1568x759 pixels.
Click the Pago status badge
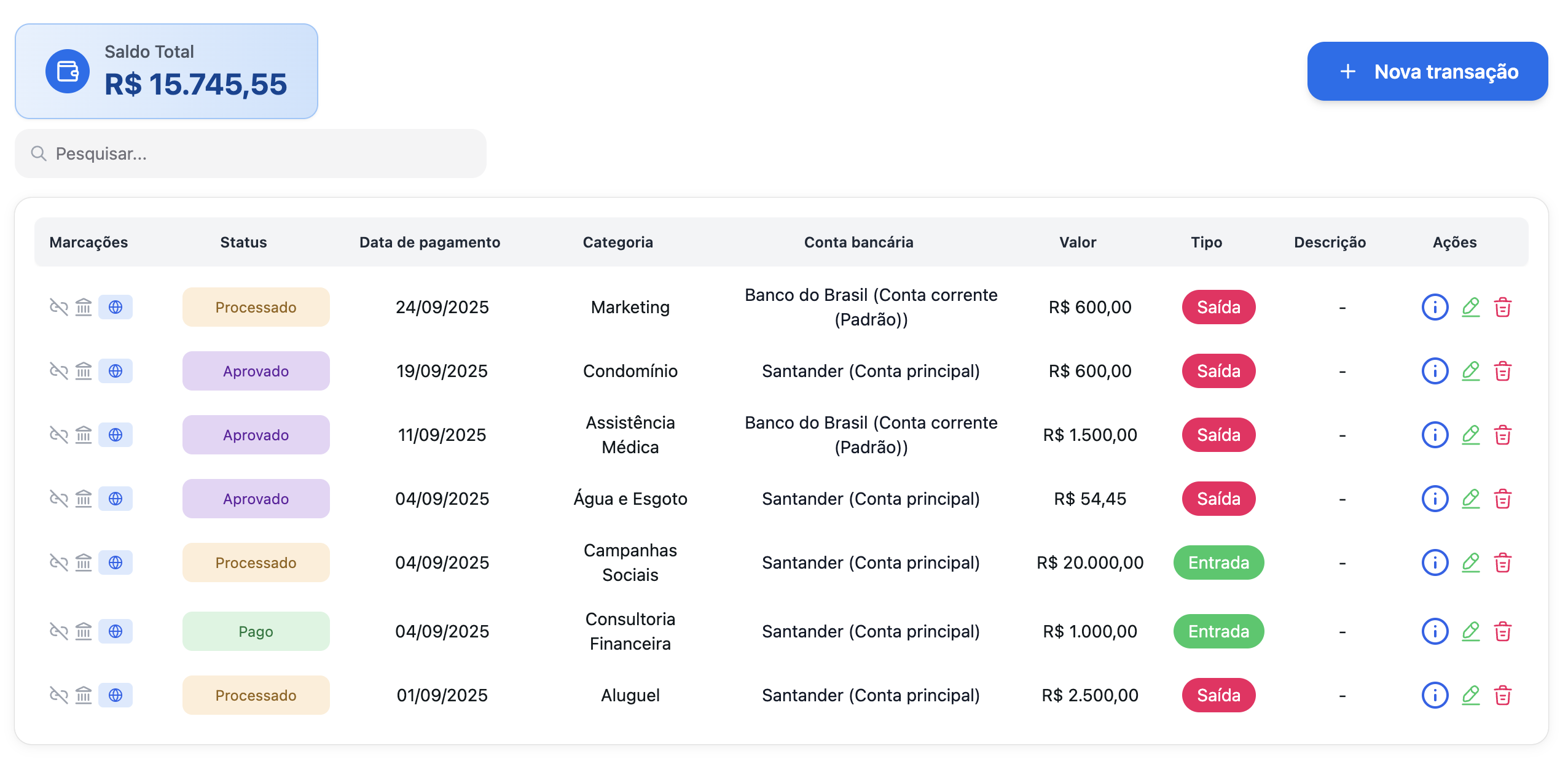(256, 631)
